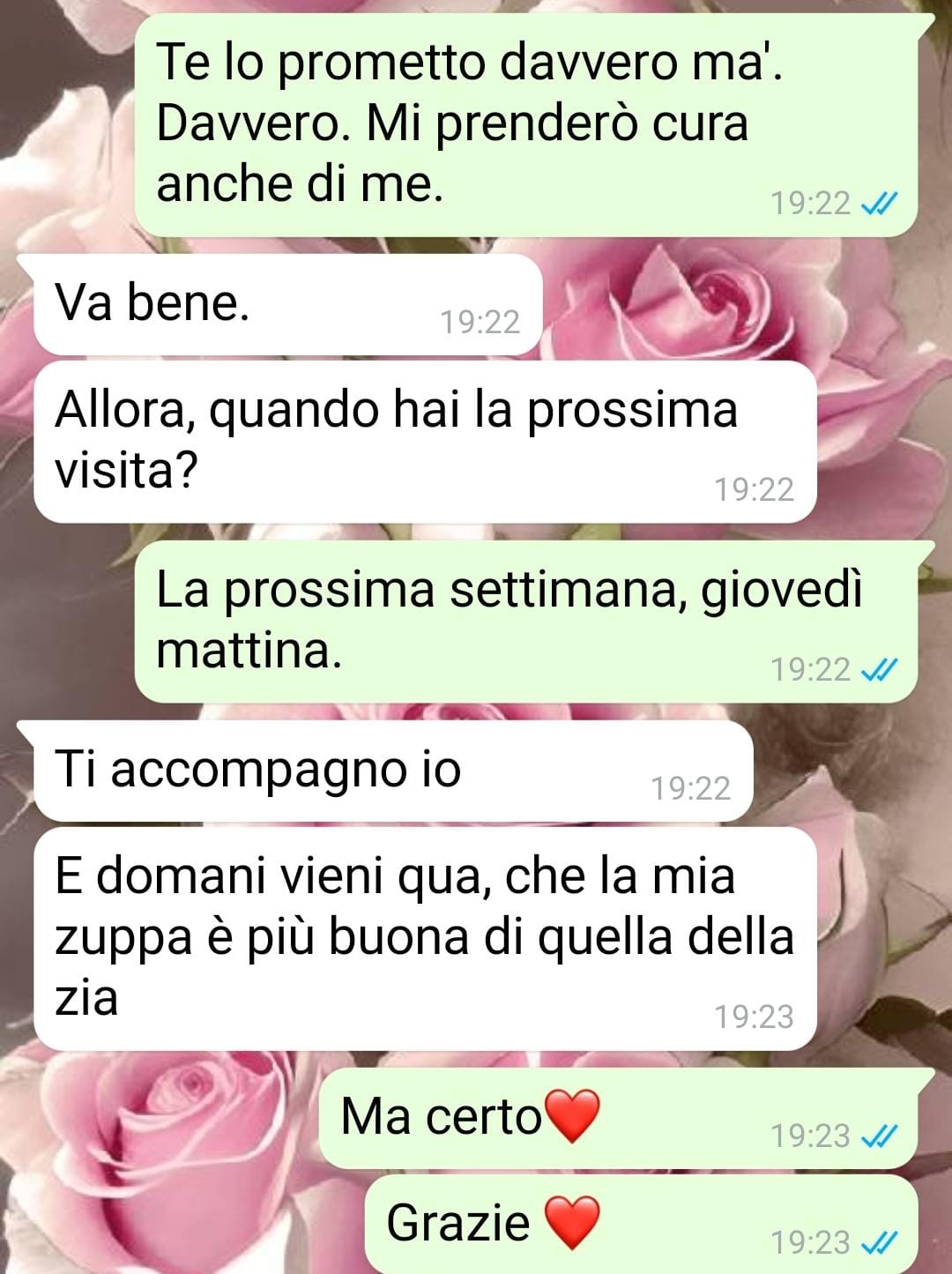952x1274 pixels.
Task: Tap the 19:22 timestamp on 'Ti accompagno io'
Action: point(691,789)
